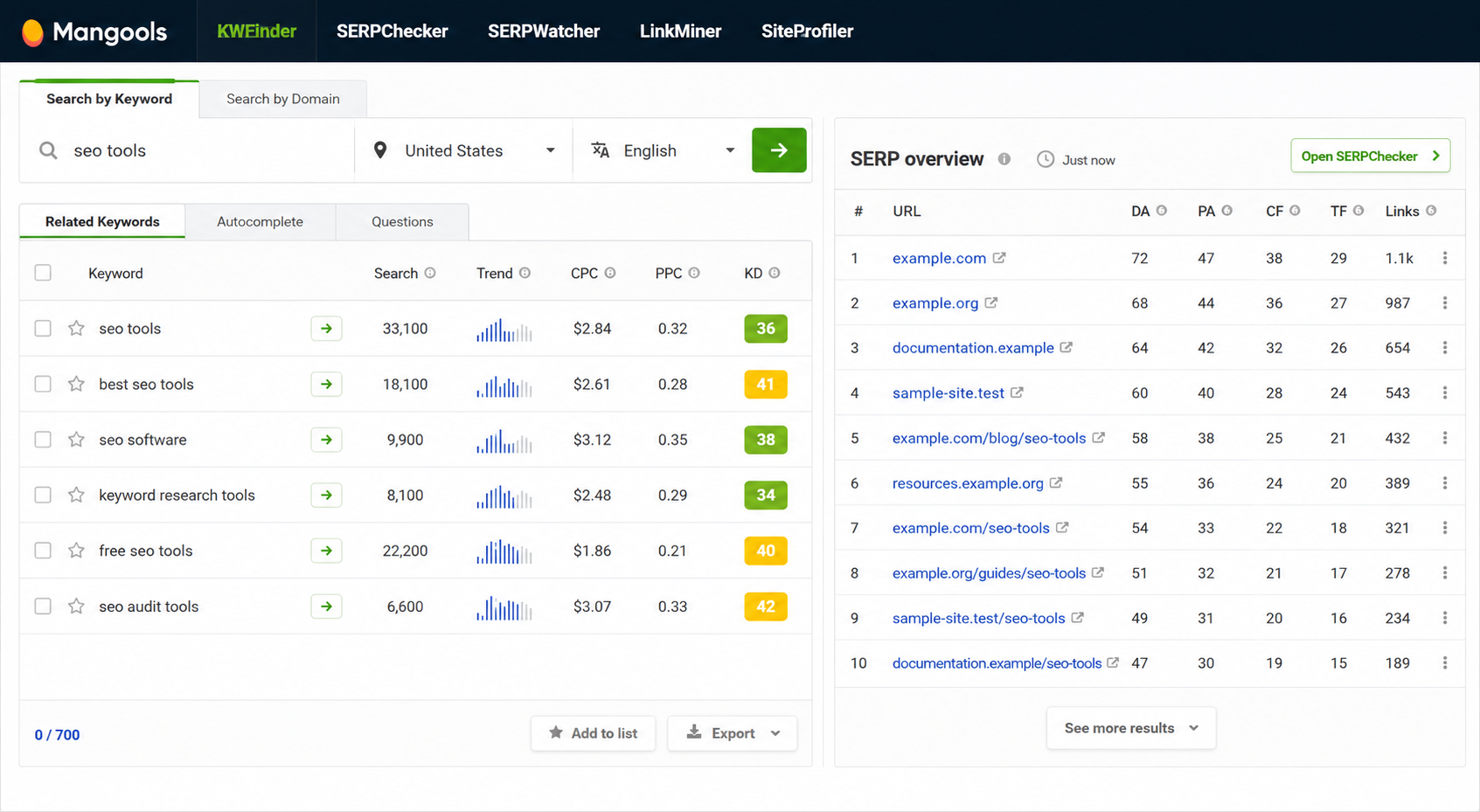Go to SERPWatcher in top navigation
The height and width of the screenshot is (812, 1480).
(544, 31)
